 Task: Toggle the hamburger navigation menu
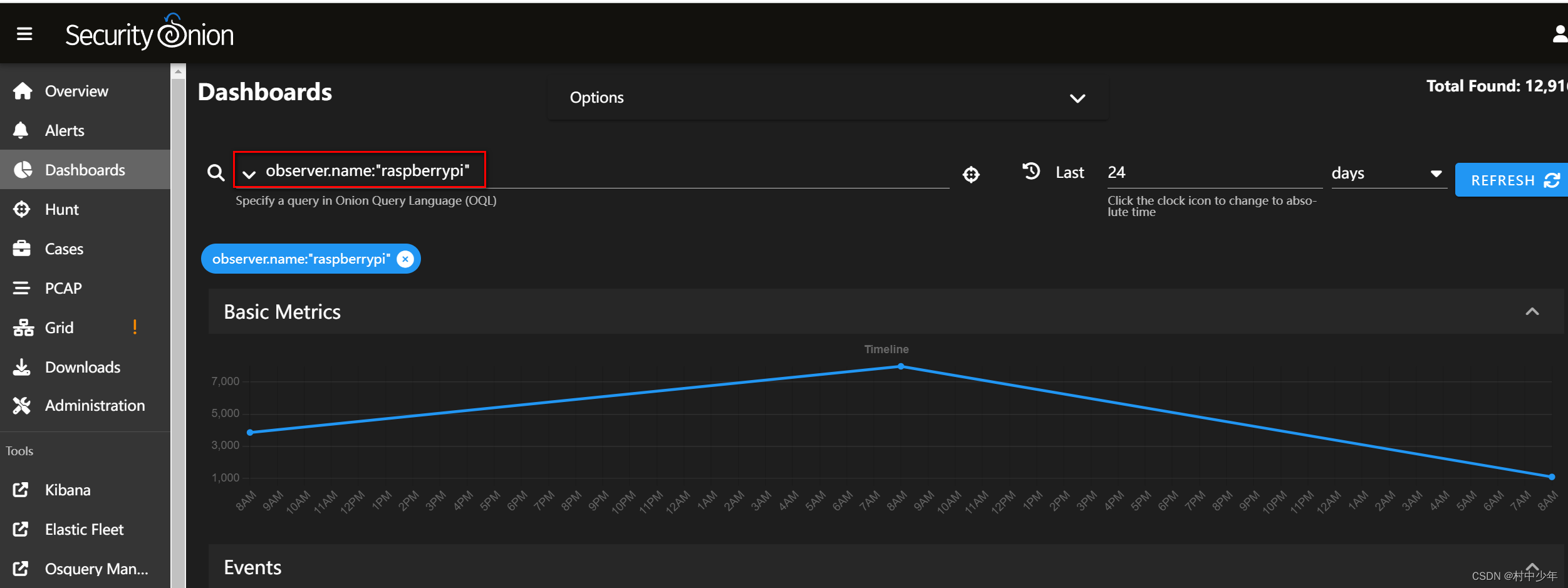click(x=24, y=34)
